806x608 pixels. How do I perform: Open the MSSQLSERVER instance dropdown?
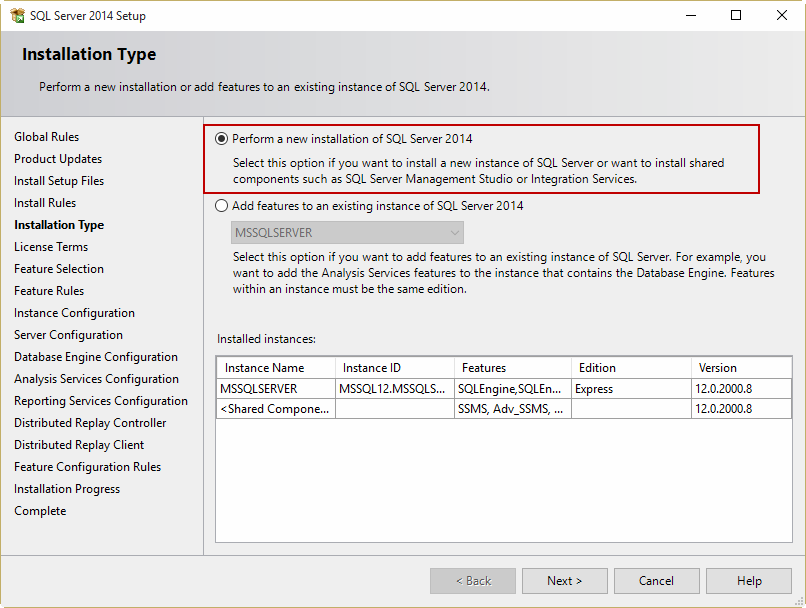pyautogui.click(x=340, y=232)
